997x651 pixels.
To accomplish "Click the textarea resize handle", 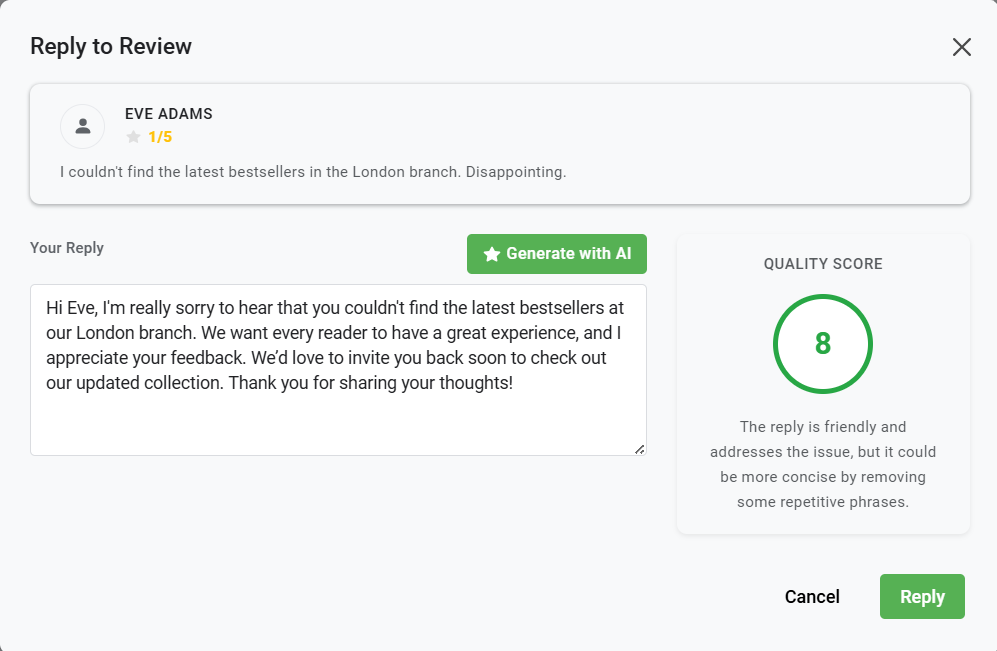I will 640,449.
